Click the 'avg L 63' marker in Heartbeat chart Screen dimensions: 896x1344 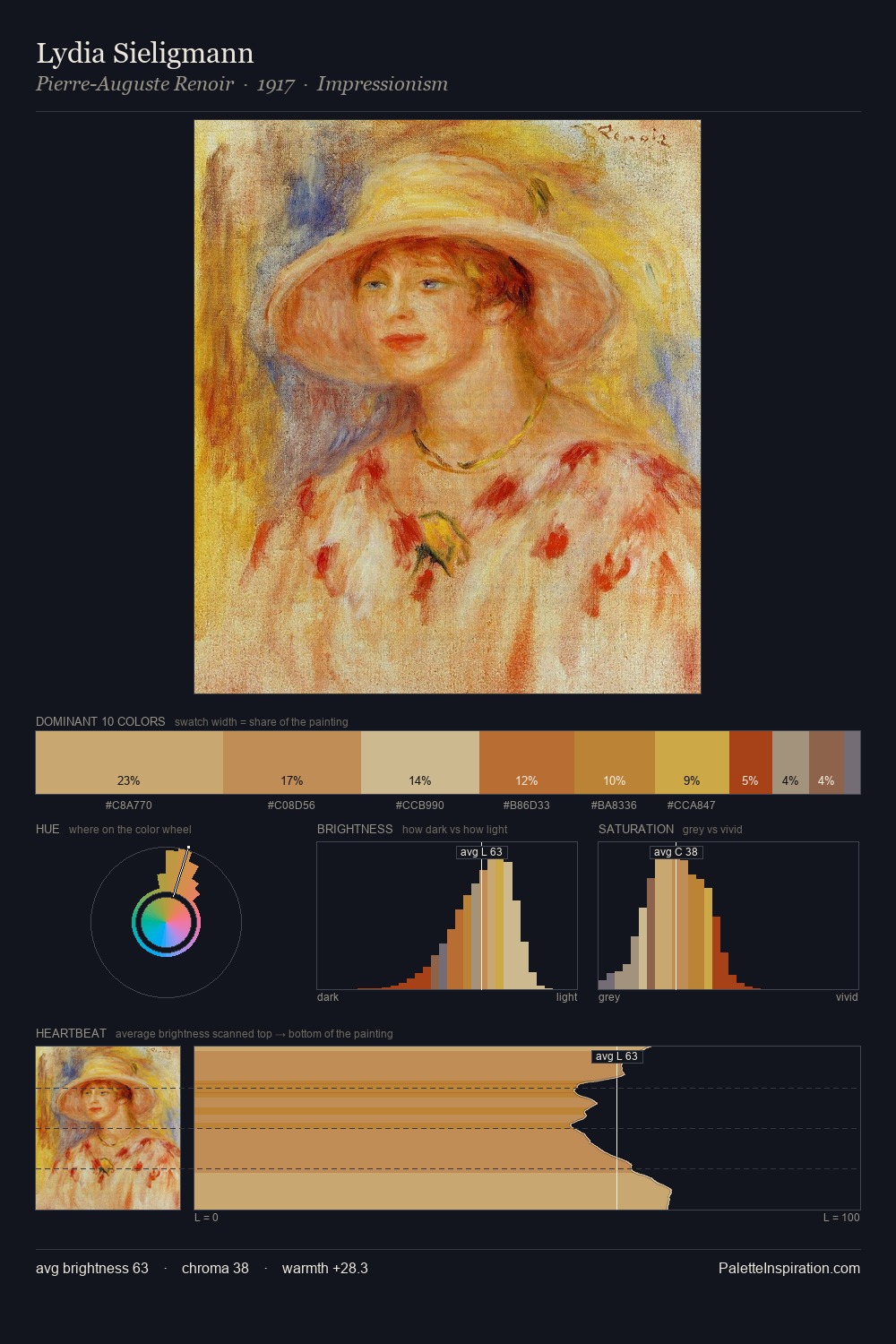(x=616, y=1056)
